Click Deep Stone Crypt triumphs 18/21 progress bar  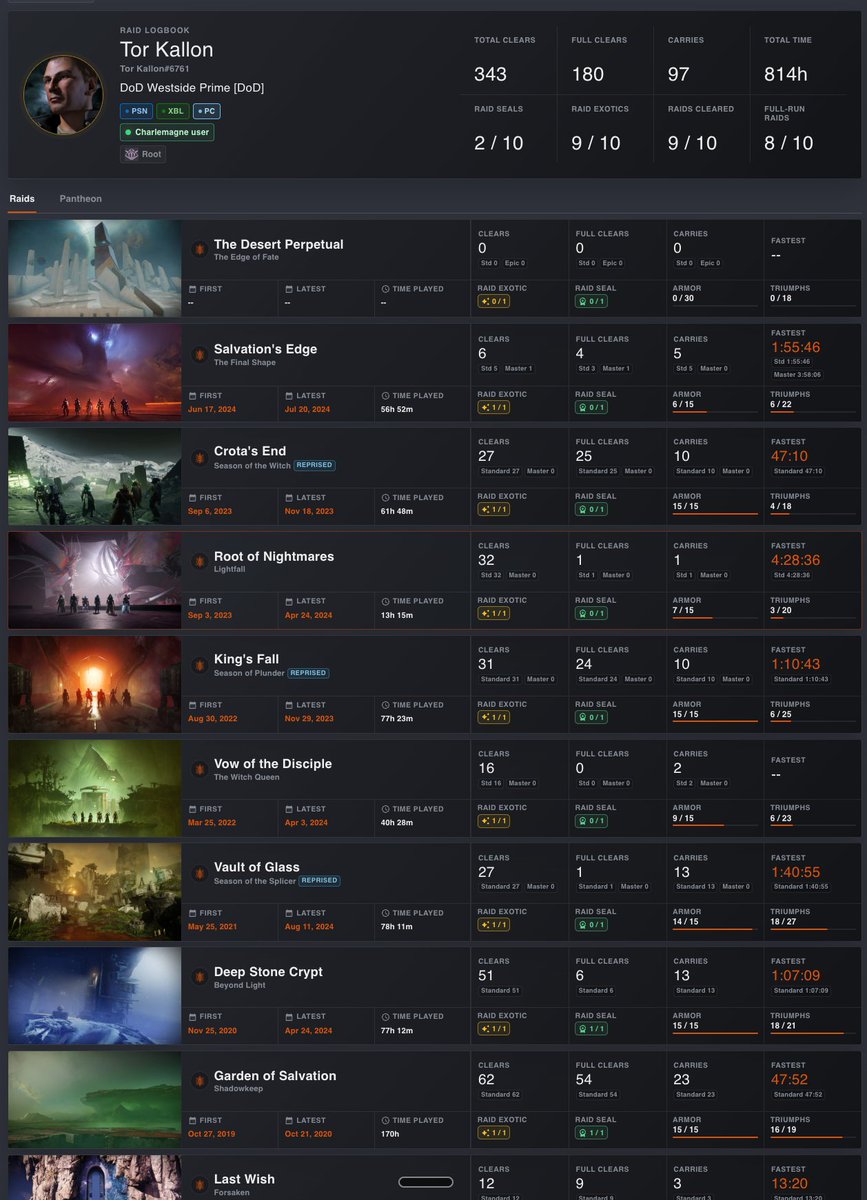point(812,1034)
